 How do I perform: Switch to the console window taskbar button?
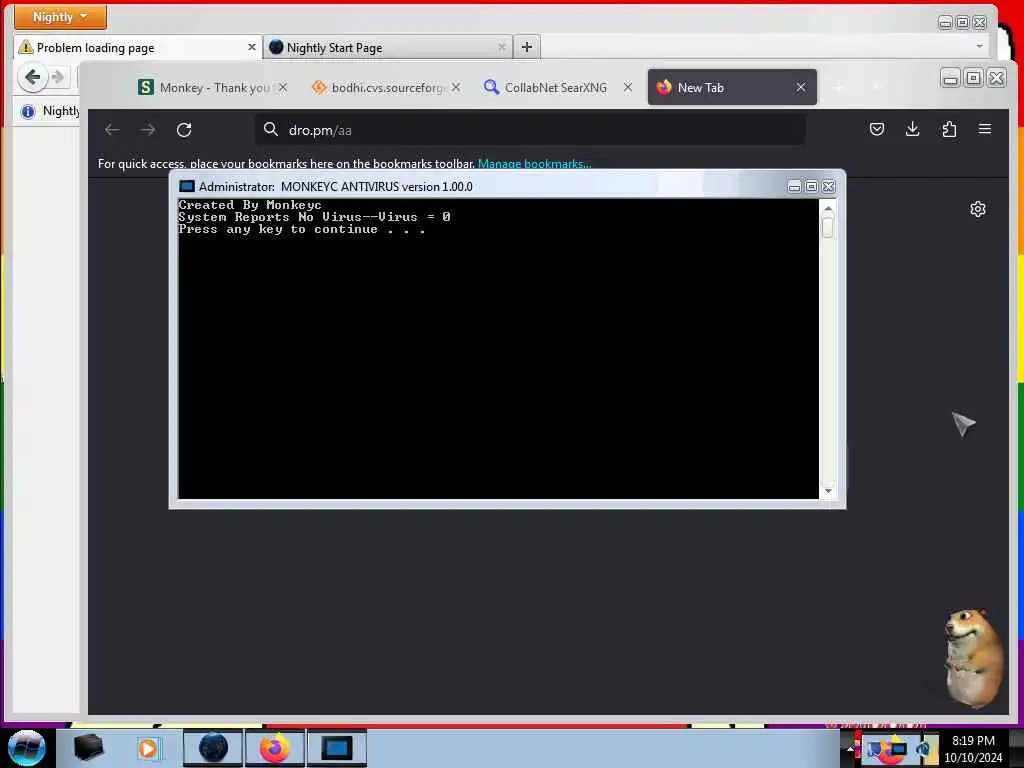tap(336, 748)
